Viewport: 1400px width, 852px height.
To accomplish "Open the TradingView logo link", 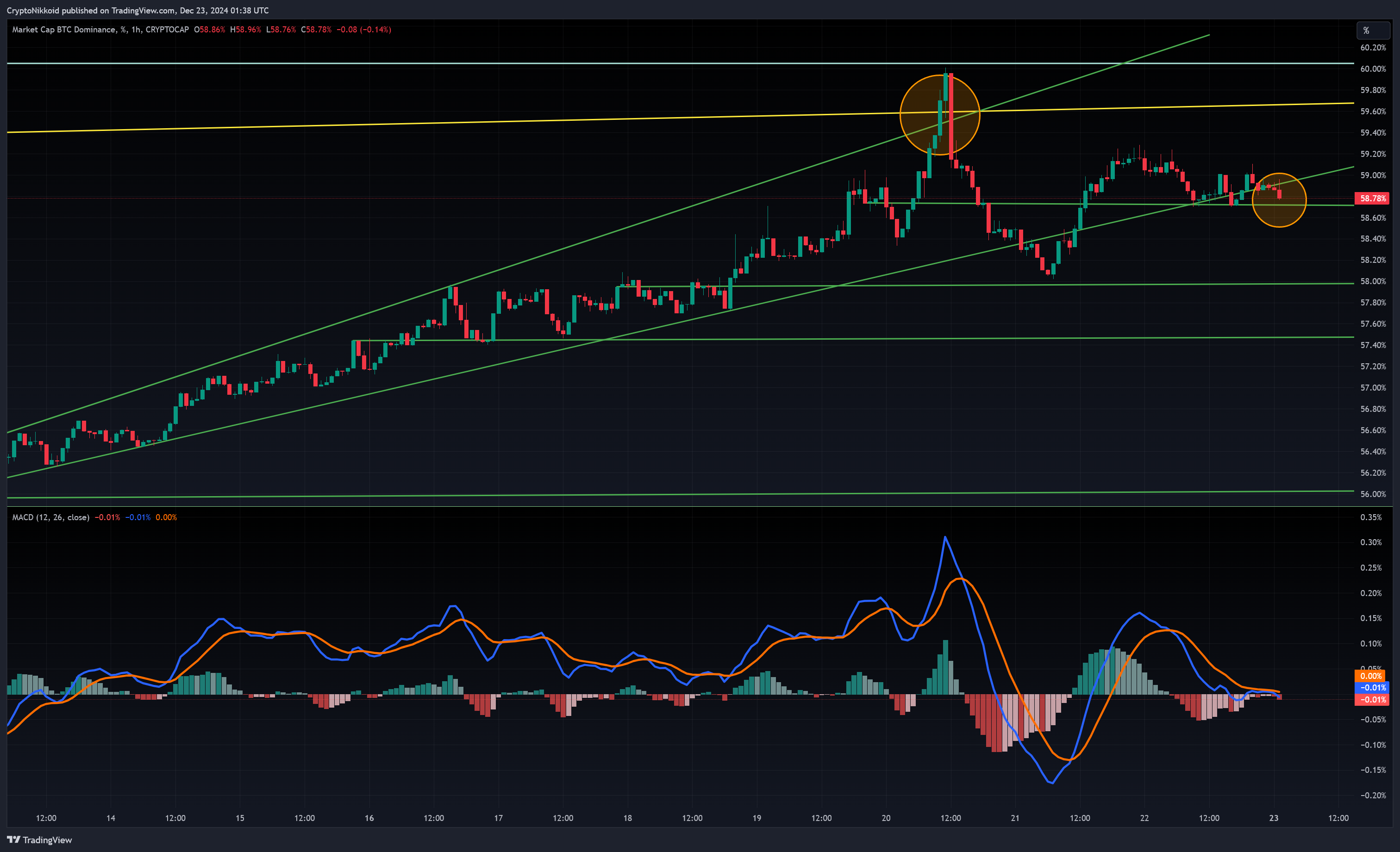I will point(39,840).
